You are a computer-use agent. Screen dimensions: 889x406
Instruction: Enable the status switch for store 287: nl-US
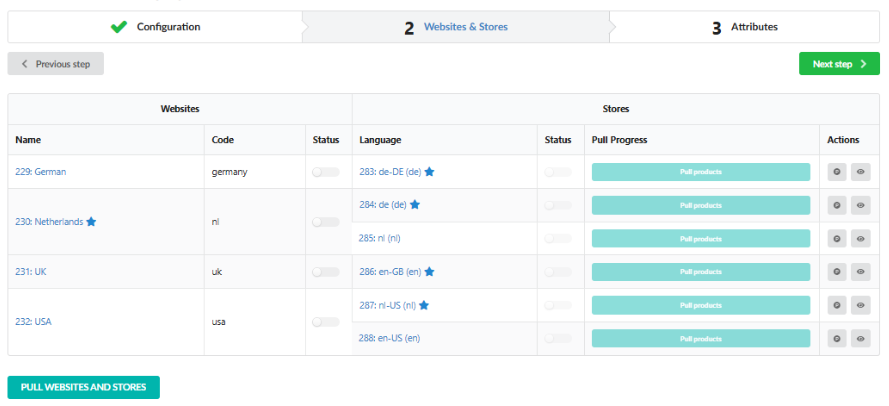(558, 306)
